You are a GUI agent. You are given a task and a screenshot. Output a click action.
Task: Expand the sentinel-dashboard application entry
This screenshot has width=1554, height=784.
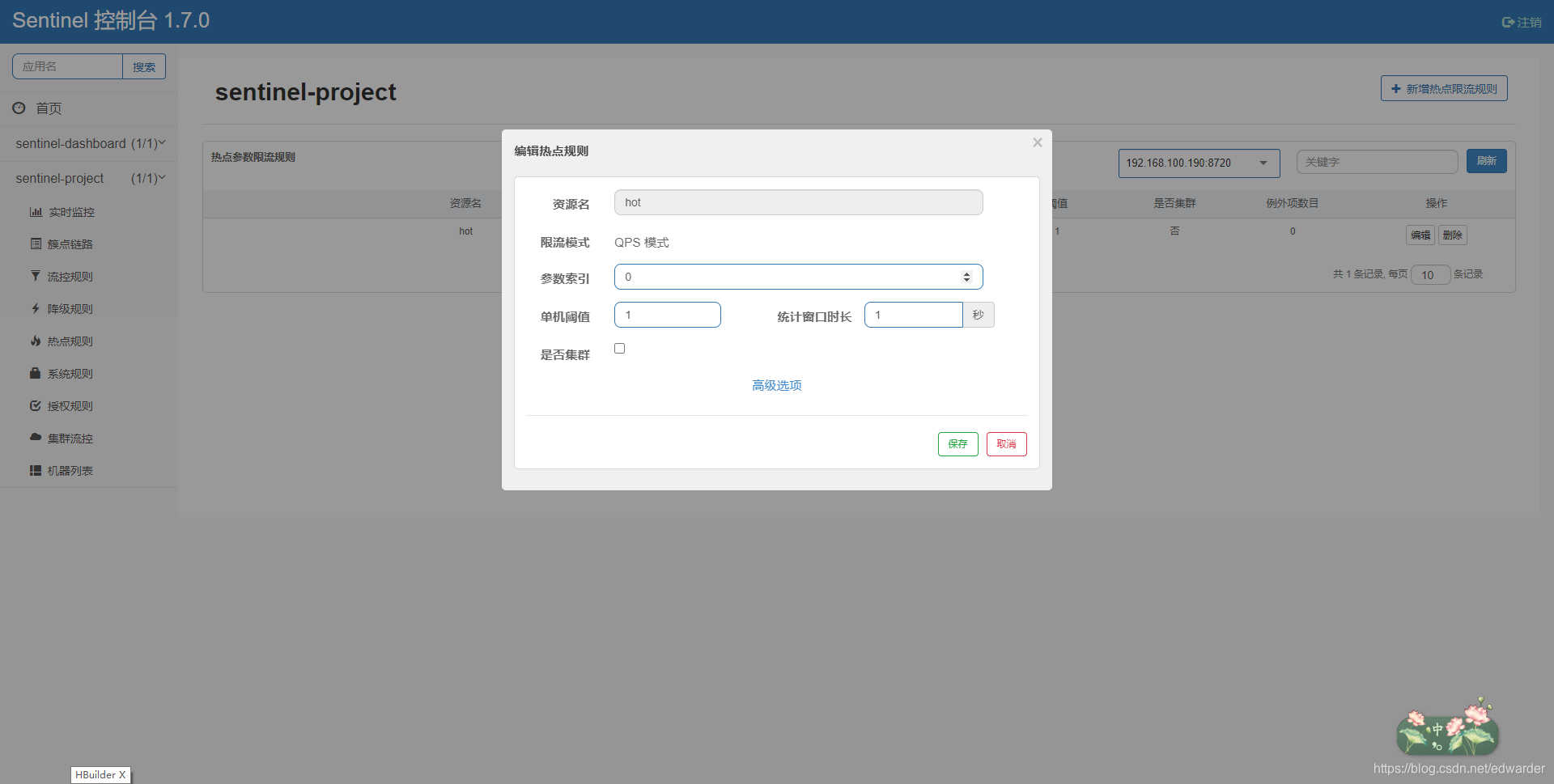pyautogui.click(x=89, y=143)
